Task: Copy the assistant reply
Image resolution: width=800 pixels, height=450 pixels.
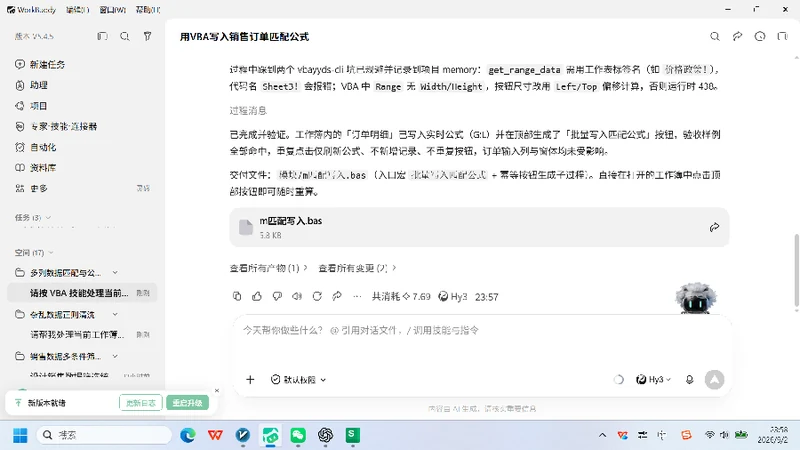Action: tap(237, 296)
